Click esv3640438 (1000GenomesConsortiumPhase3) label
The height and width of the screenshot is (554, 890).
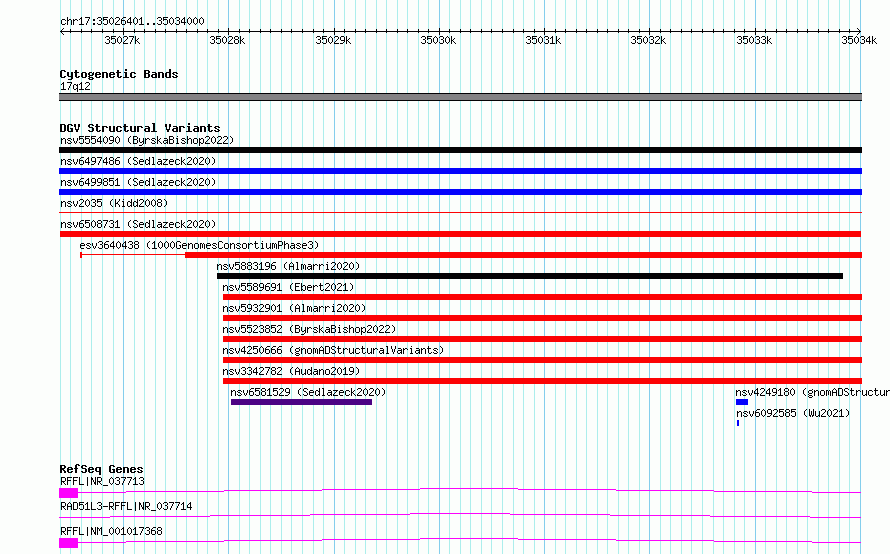click(199, 245)
